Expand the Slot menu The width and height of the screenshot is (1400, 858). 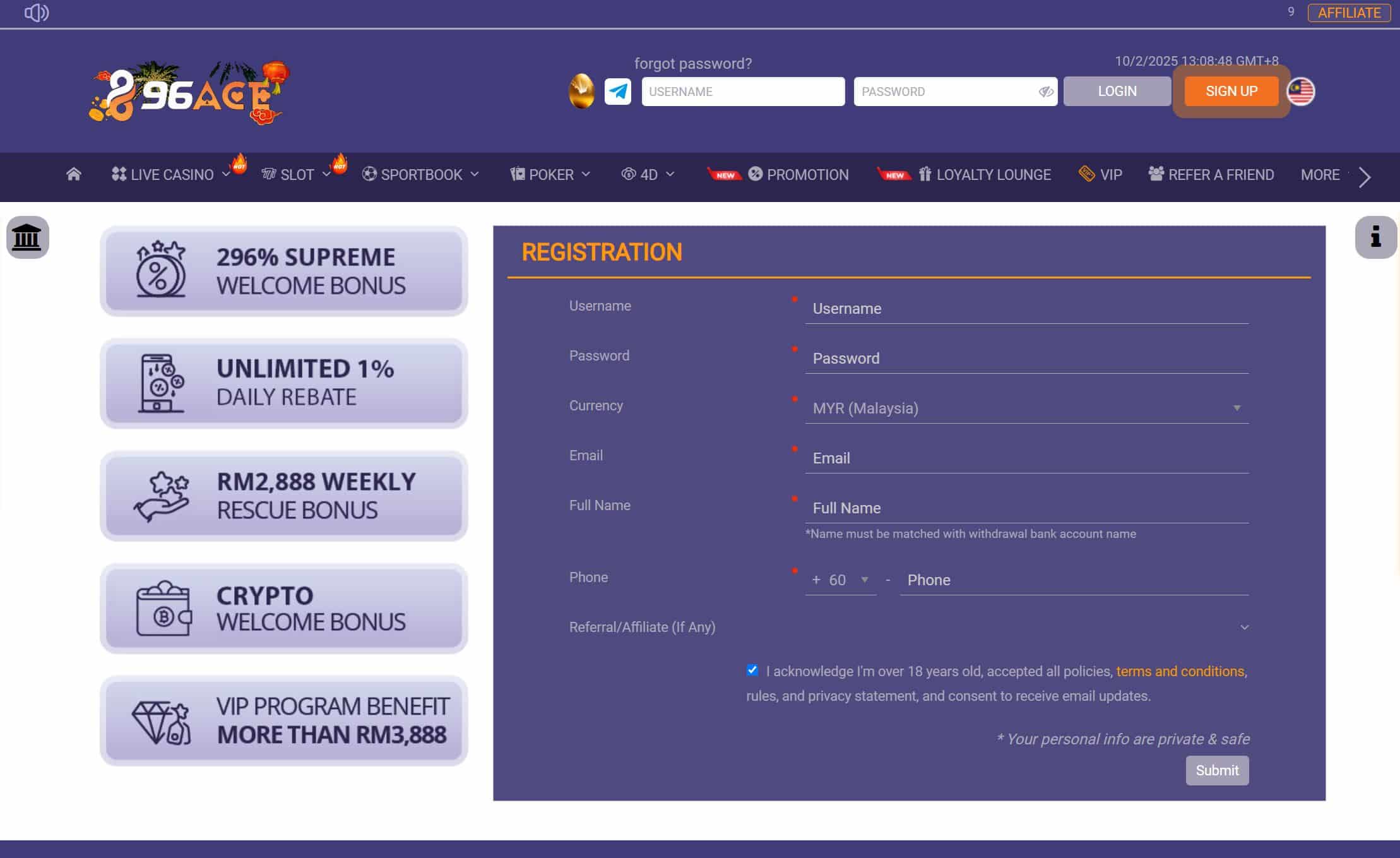click(x=296, y=175)
